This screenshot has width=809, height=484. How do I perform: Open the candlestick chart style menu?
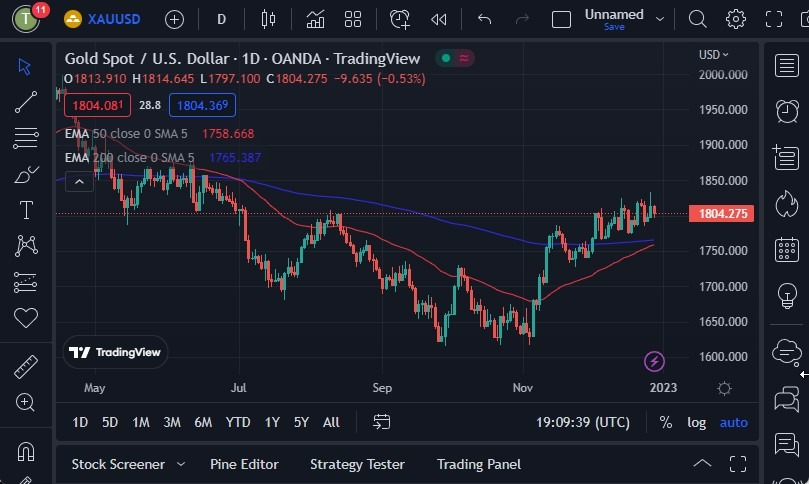click(268, 20)
